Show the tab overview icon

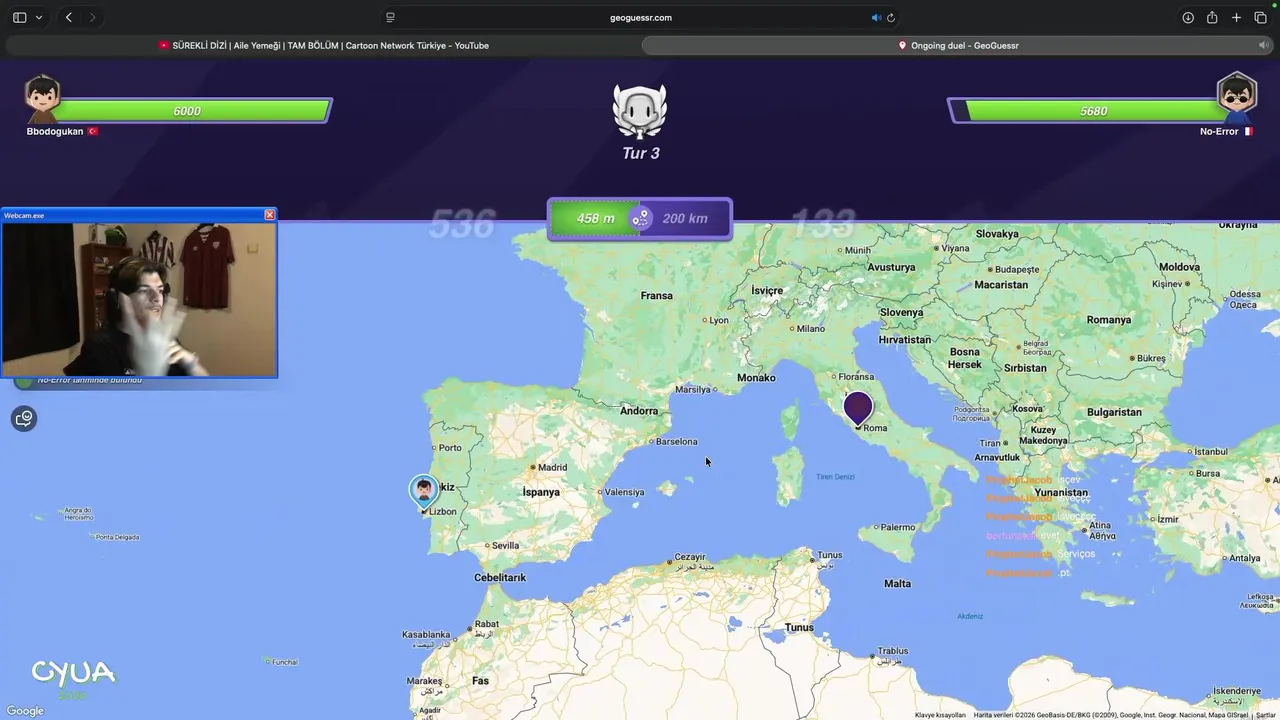coord(1260,17)
